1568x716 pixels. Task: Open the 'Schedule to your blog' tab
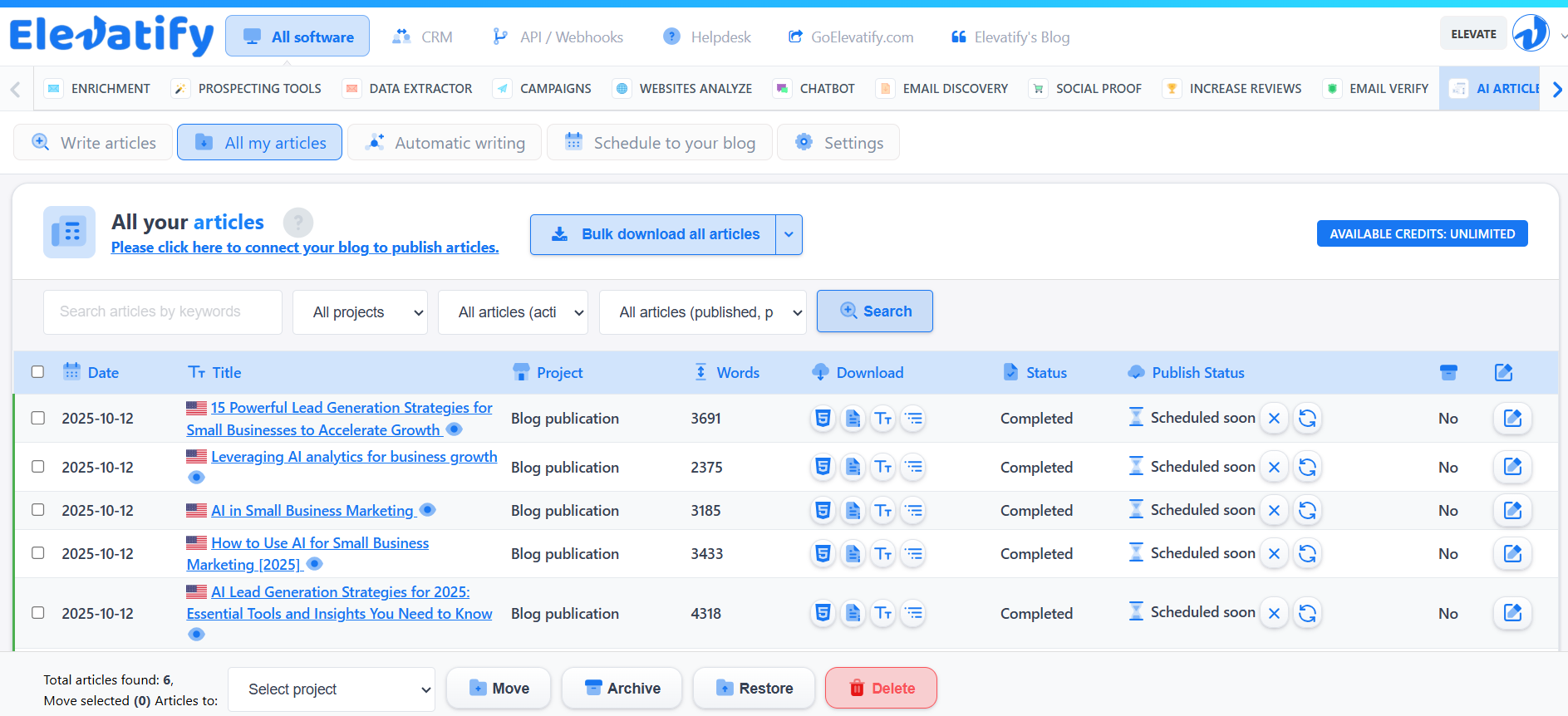point(660,142)
